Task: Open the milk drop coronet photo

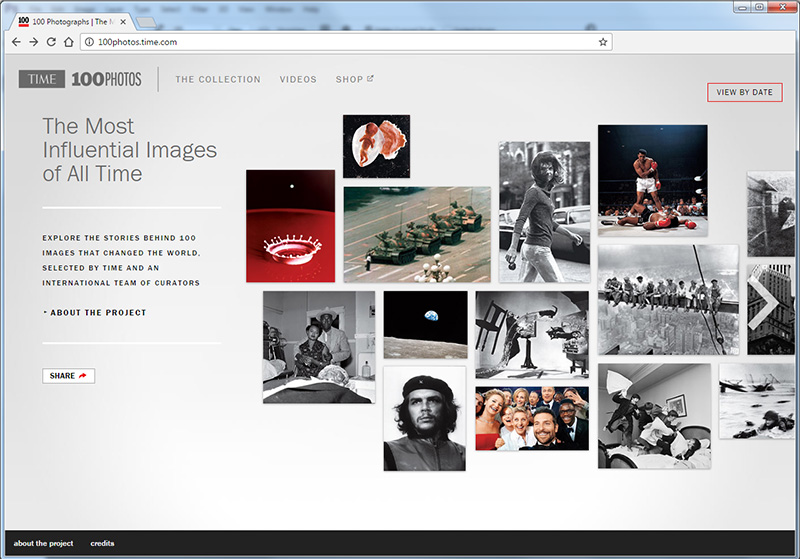Action: 290,226
